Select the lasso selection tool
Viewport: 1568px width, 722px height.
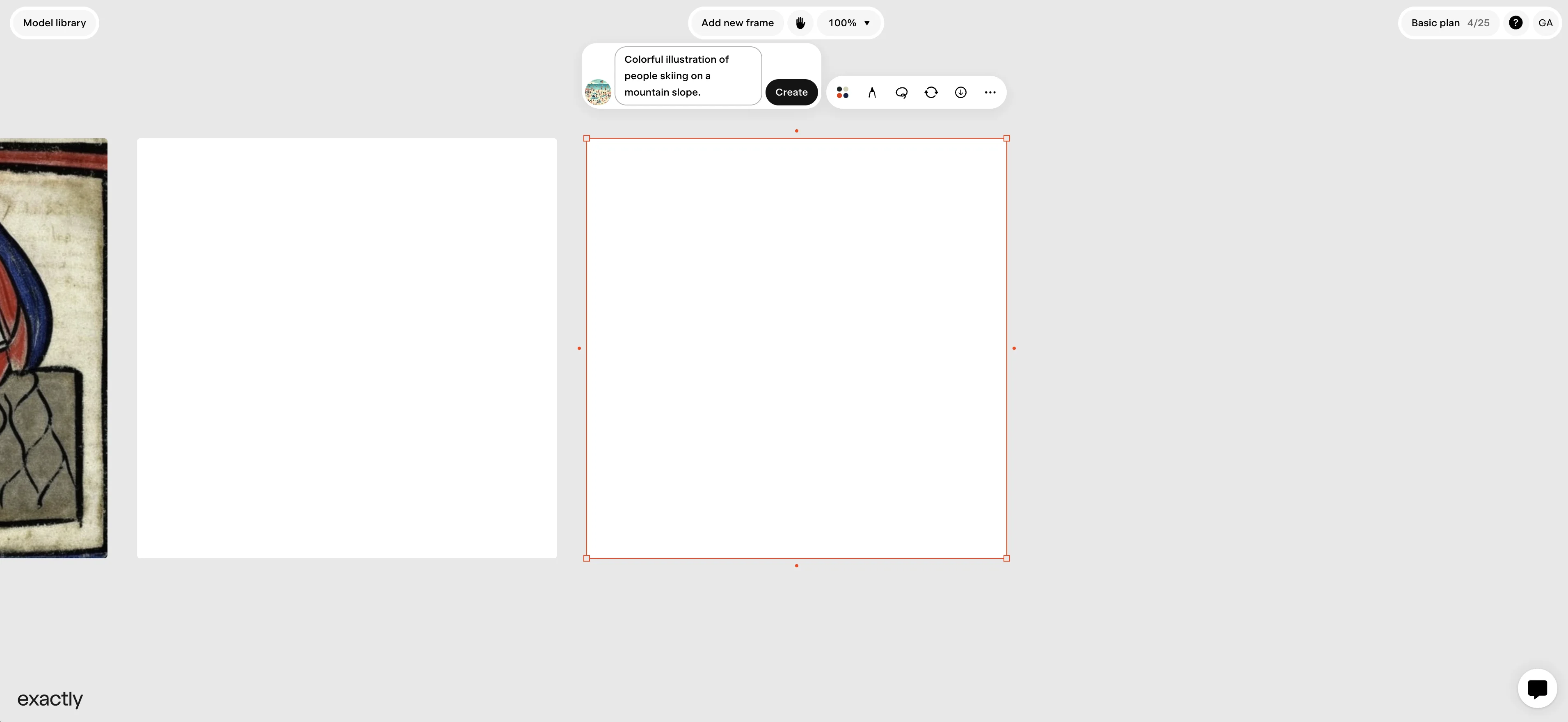coord(901,93)
